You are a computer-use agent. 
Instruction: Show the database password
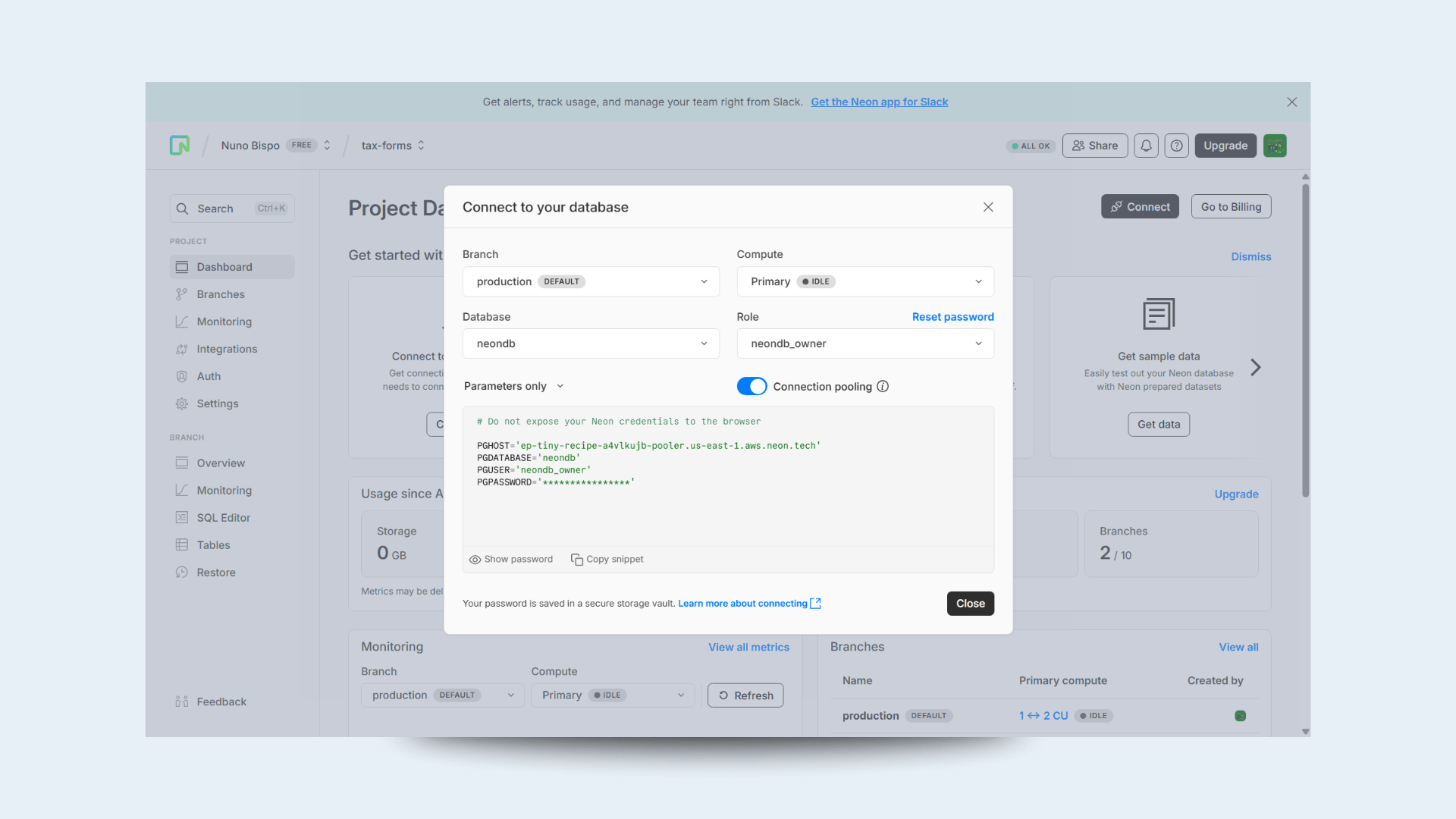click(510, 559)
